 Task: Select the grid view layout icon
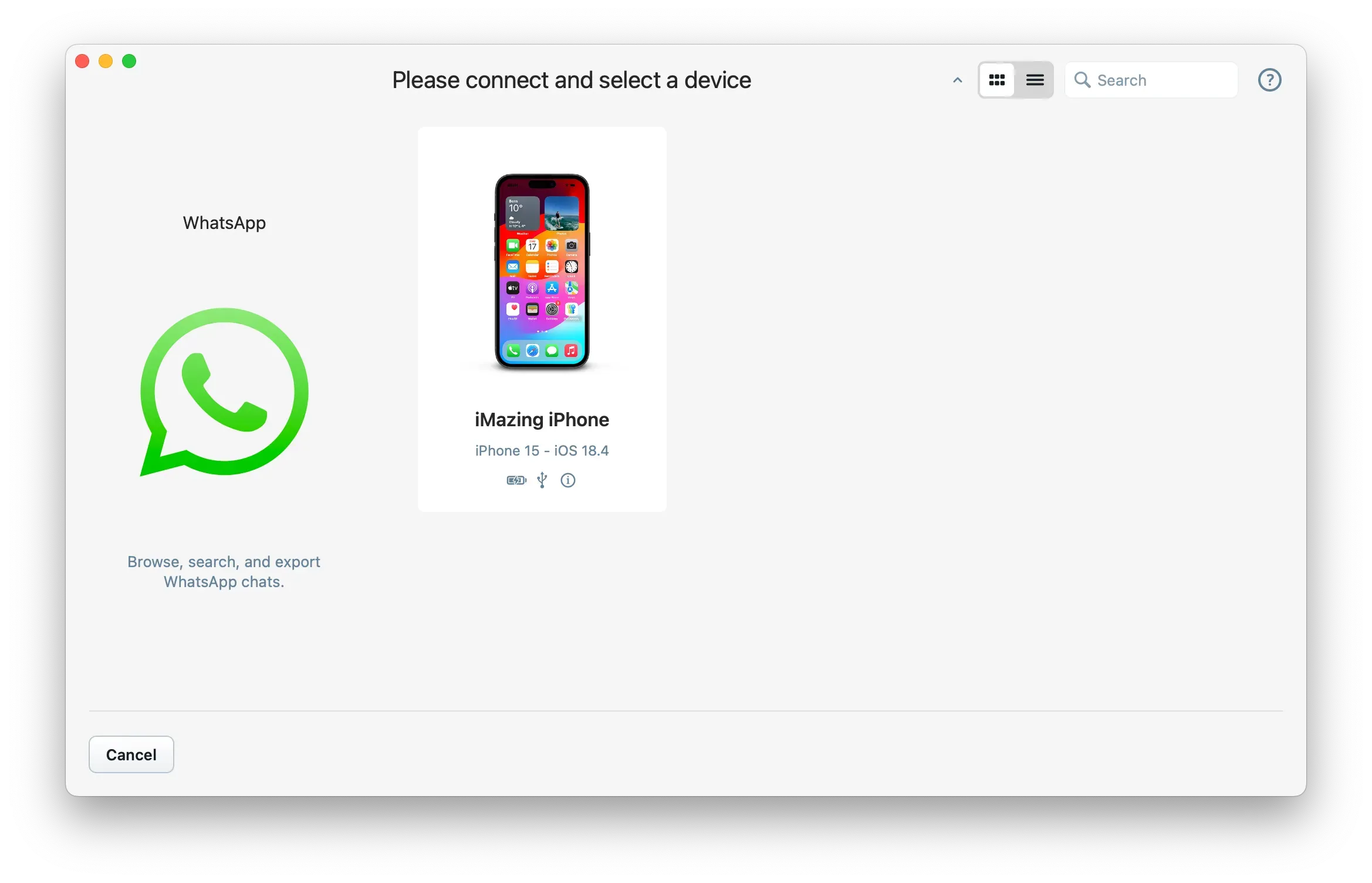click(x=997, y=80)
